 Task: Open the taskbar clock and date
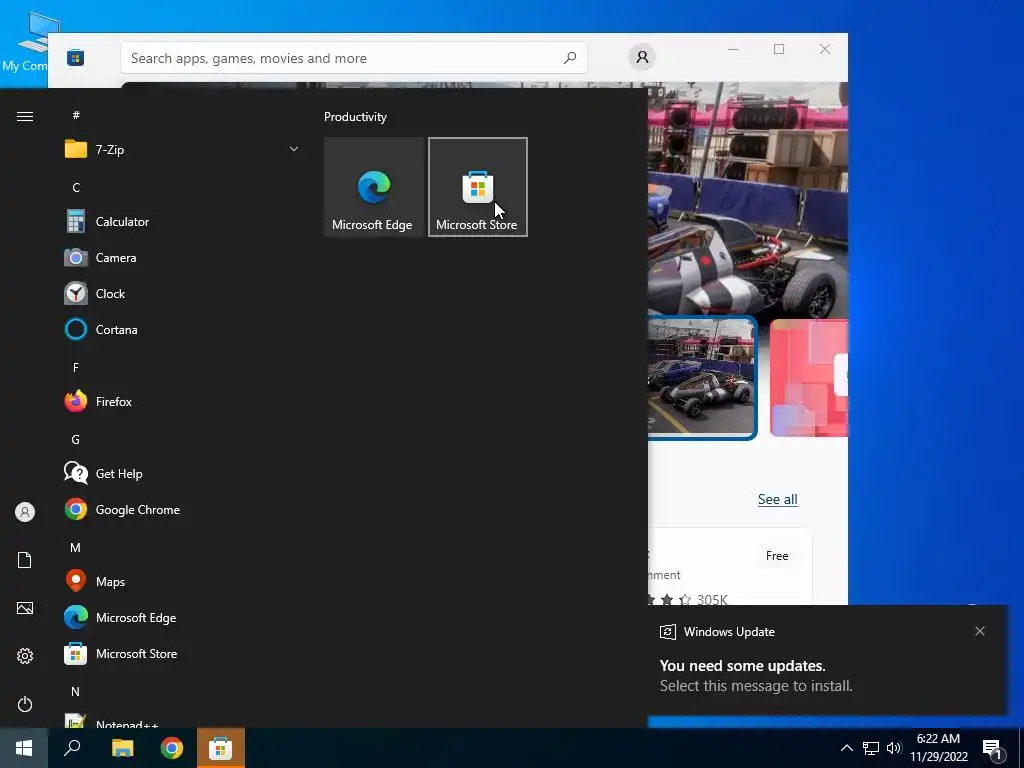pos(938,748)
